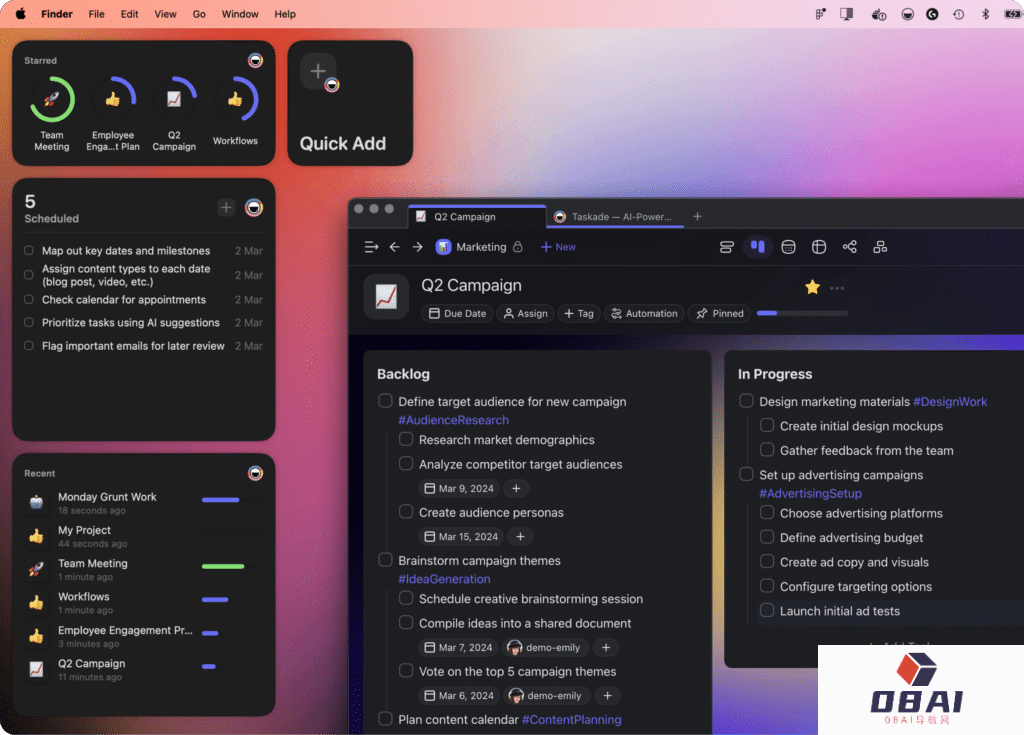Tick 'Create audience personas' checkbox
This screenshot has height=735, width=1024.
point(406,512)
